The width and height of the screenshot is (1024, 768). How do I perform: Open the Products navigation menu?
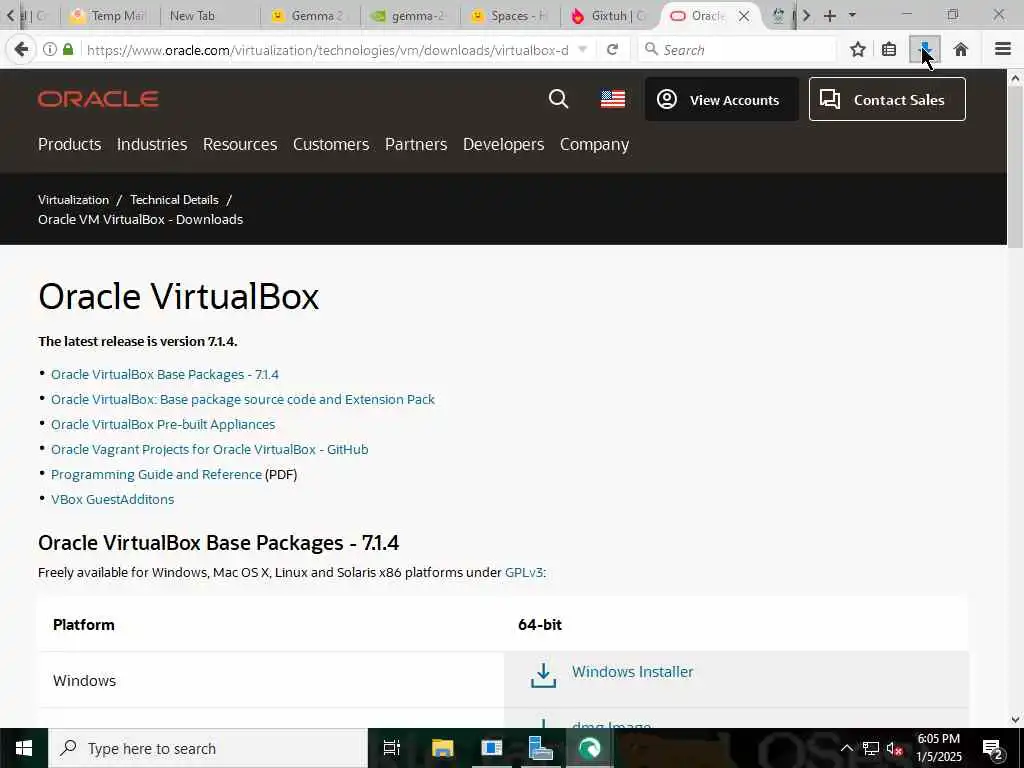(69, 144)
